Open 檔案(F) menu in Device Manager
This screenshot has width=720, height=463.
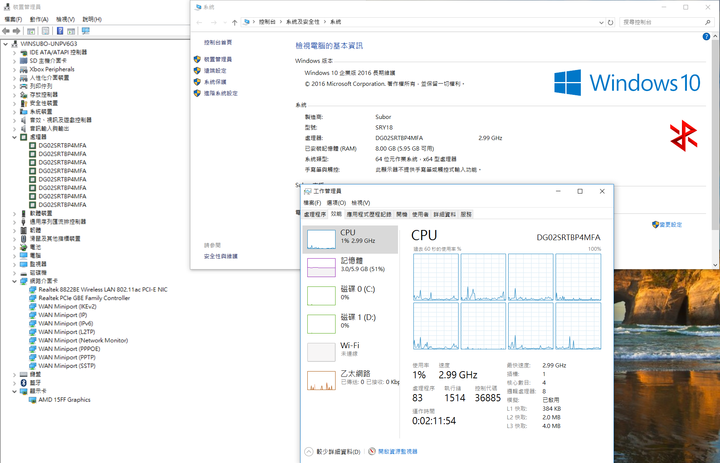(13, 19)
